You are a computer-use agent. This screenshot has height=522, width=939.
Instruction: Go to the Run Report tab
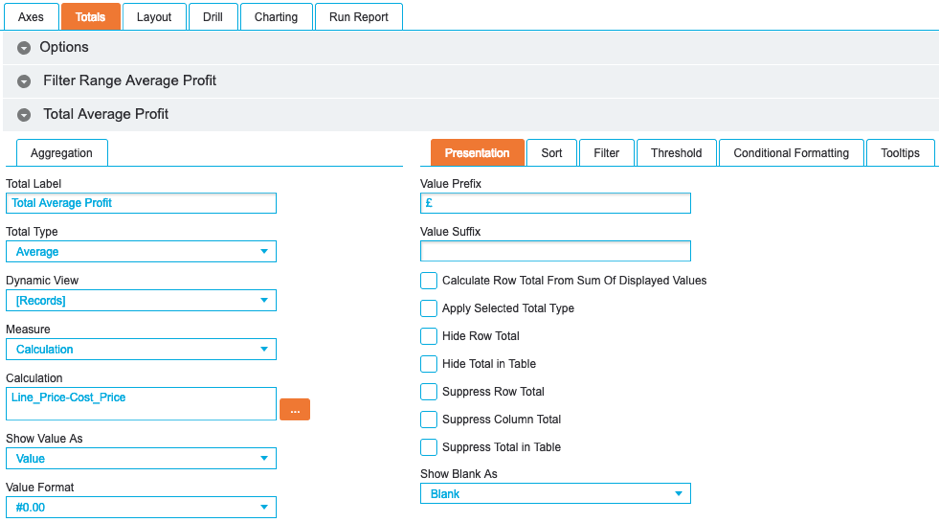(x=358, y=17)
